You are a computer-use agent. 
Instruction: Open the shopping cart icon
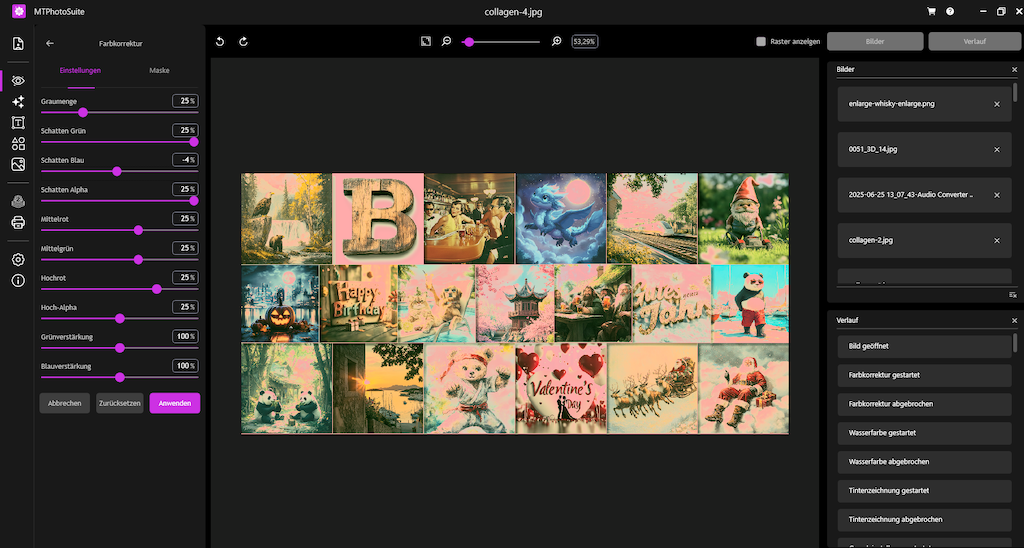[x=932, y=11]
